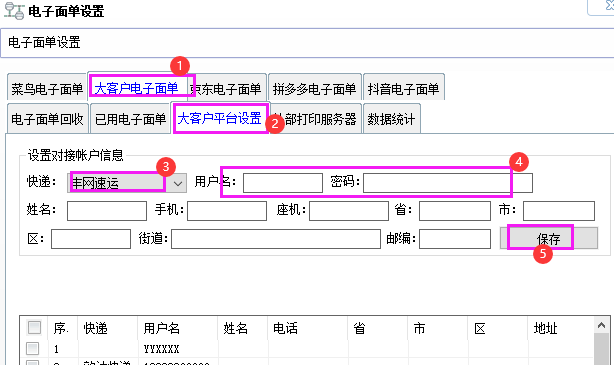Image resolution: width=614 pixels, height=365 pixels.
Task: Click the electronic waybill settings window icon
Action: coord(14,11)
